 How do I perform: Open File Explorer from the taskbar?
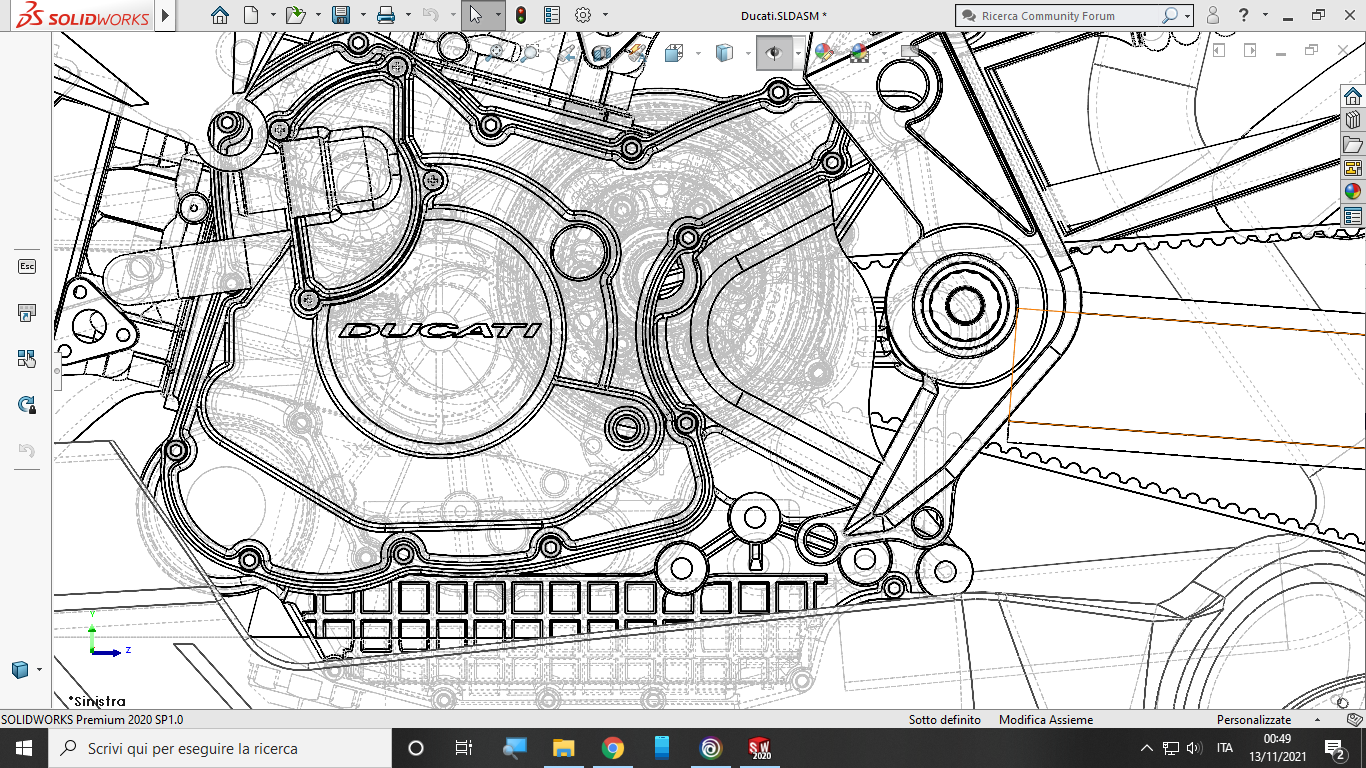coord(564,748)
